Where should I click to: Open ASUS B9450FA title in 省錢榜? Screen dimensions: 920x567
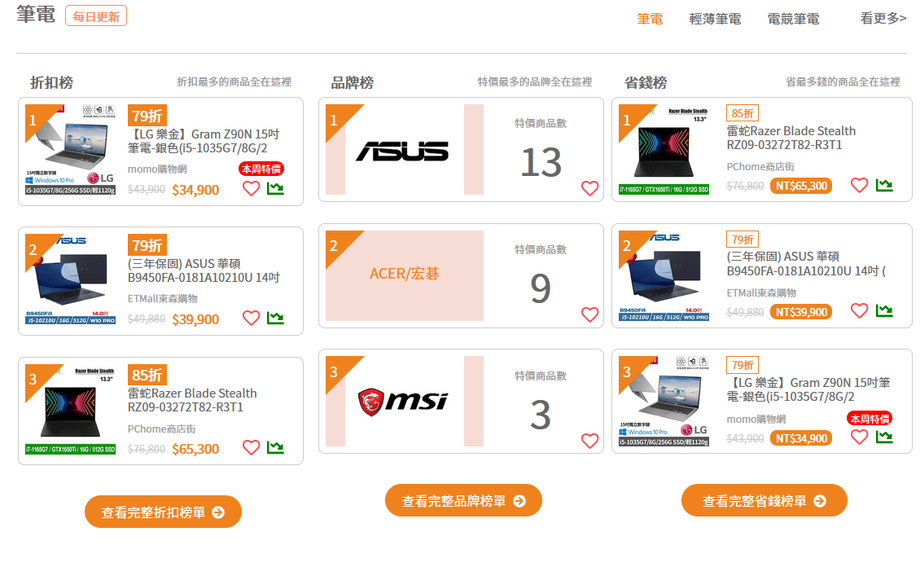pyautogui.click(x=806, y=264)
